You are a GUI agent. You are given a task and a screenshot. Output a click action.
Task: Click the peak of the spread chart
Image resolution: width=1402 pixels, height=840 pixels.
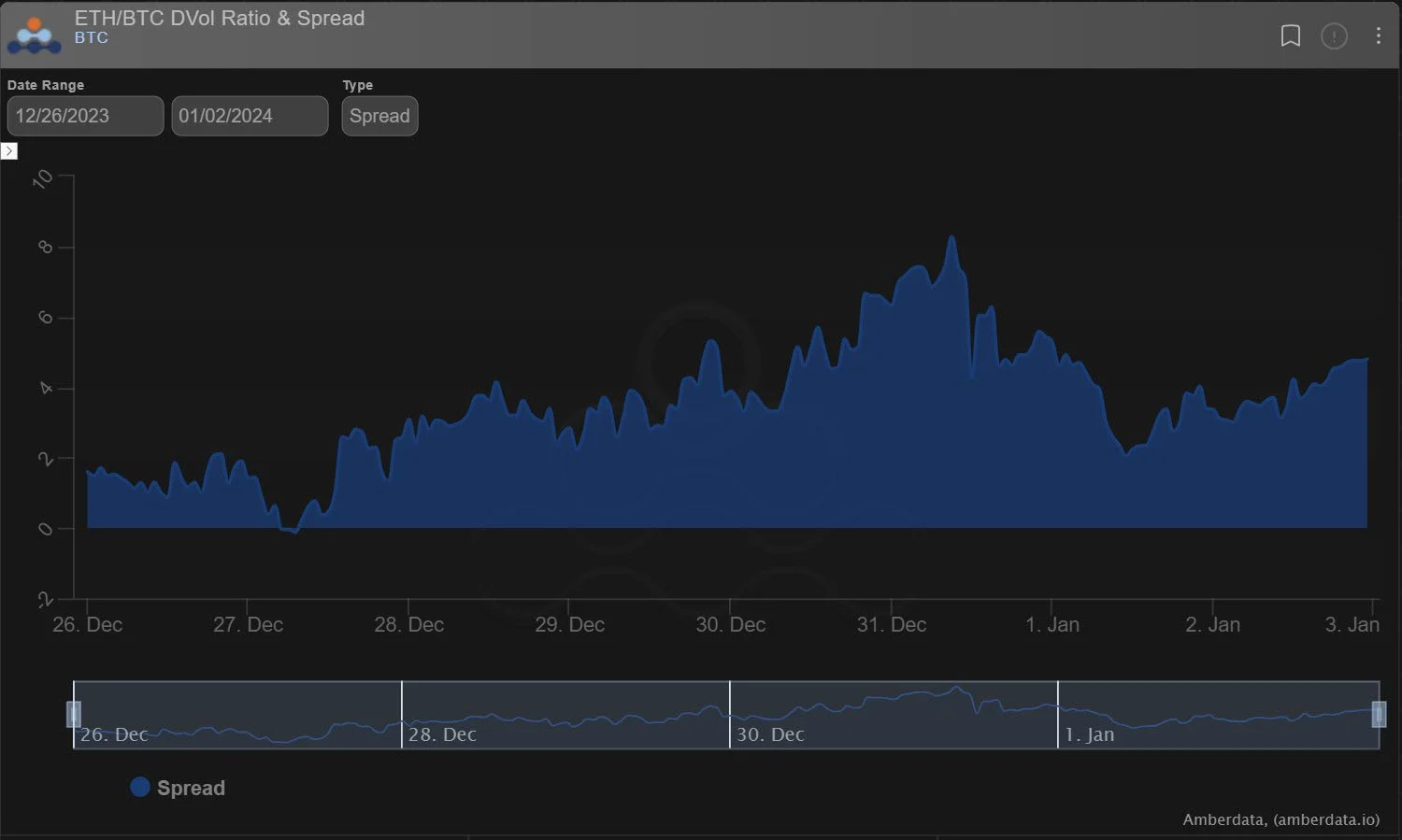(951, 237)
